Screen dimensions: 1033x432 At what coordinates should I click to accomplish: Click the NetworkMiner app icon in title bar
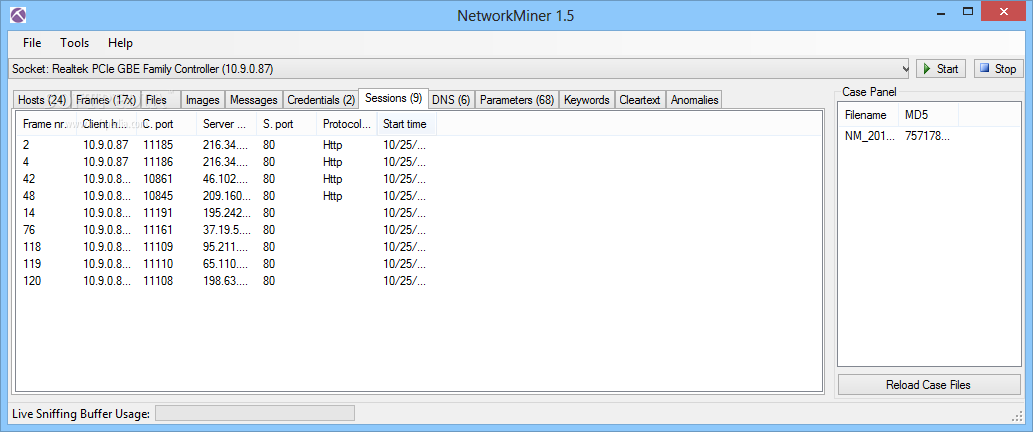[x=18, y=14]
